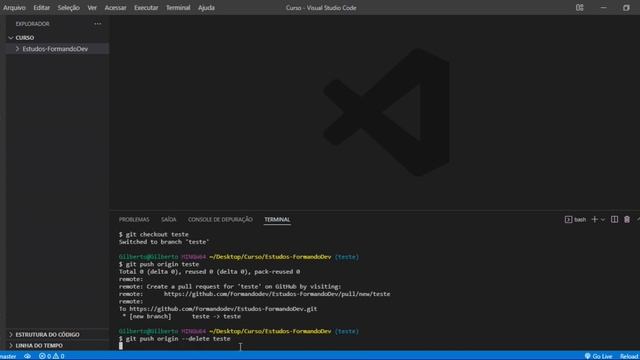Click the Go Live status bar button
The height and width of the screenshot is (360, 640).
(598, 356)
